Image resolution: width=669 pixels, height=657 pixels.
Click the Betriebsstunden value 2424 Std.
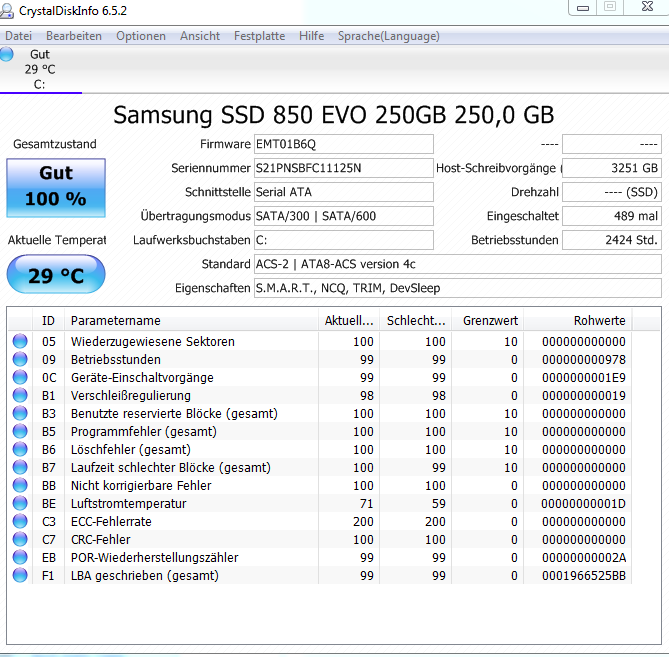point(612,240)
